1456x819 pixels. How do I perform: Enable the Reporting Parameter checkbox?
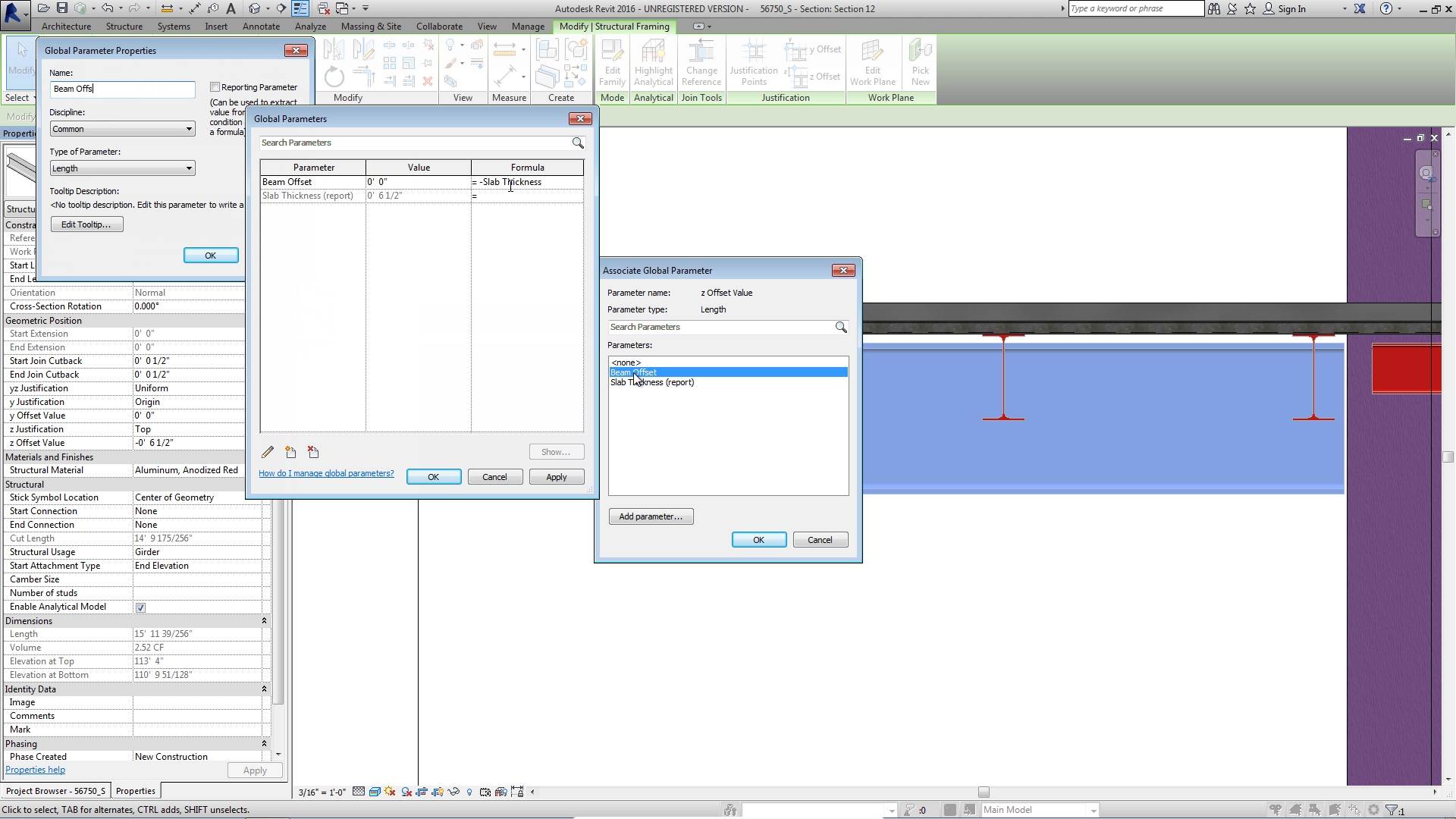215,87
